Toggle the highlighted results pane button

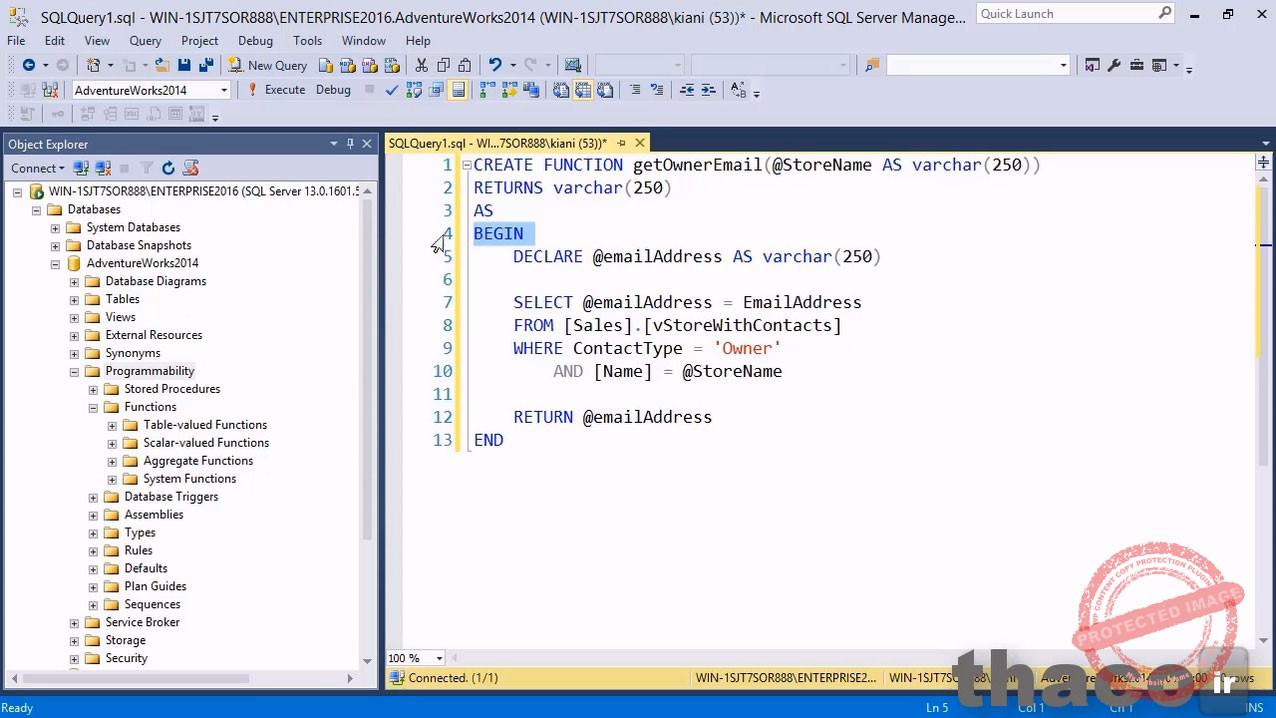458,90
